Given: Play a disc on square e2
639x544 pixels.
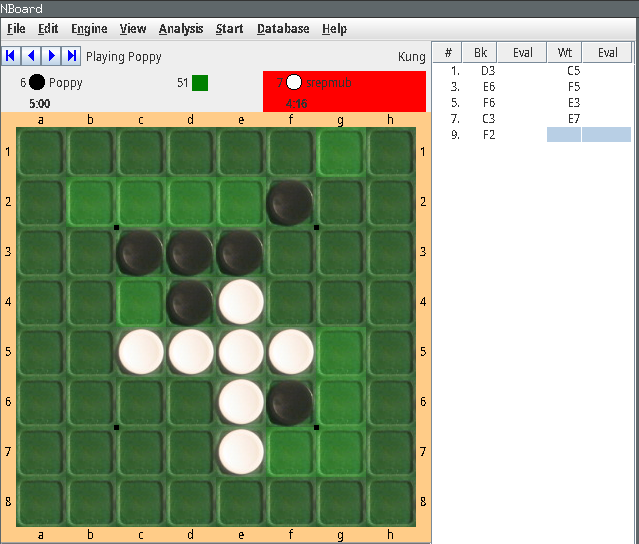Looking at the screenshot, I should (241, 202).
